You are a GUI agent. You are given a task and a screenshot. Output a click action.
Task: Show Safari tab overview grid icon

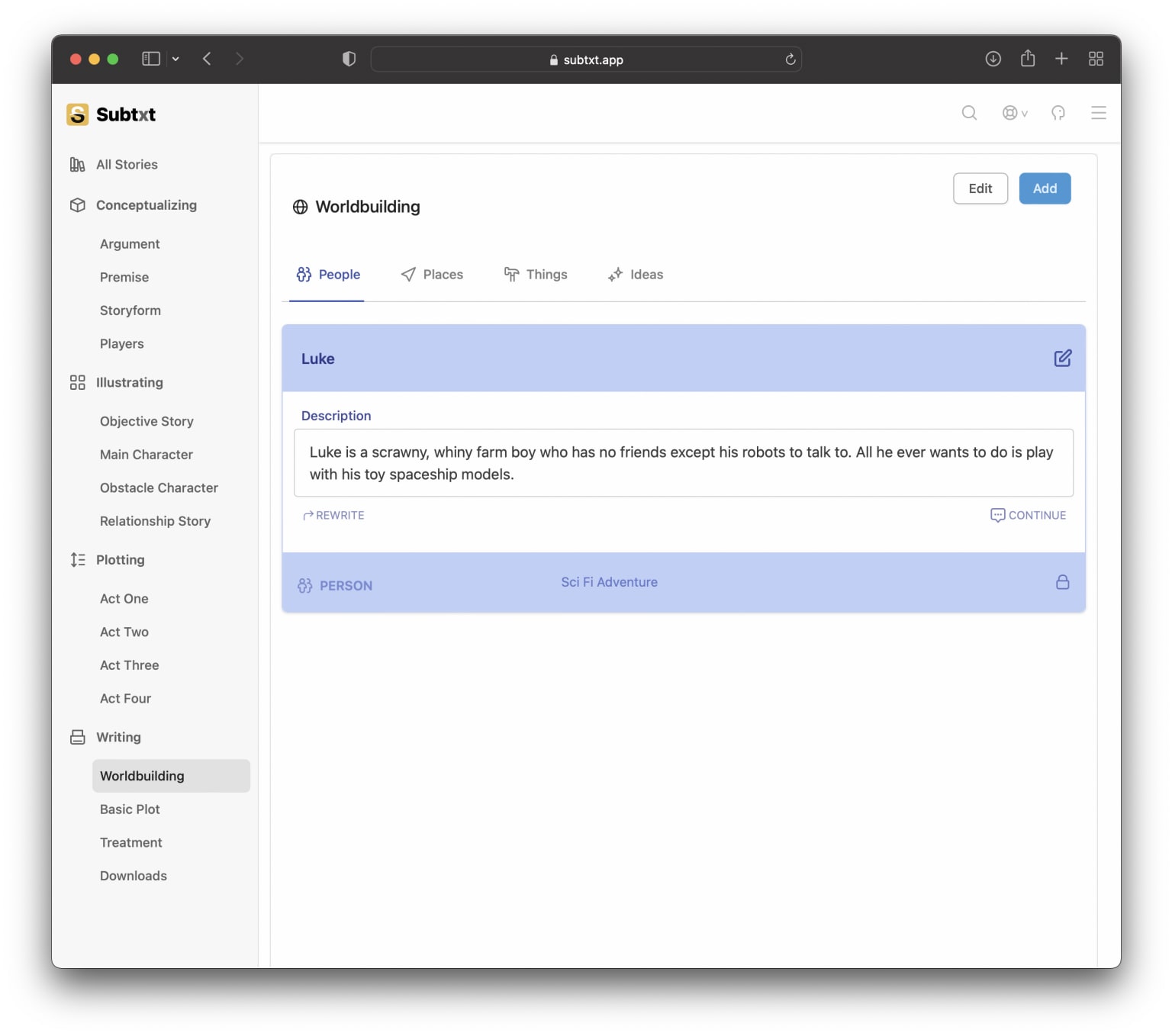pyautogui.click(x=1096, y=59)
